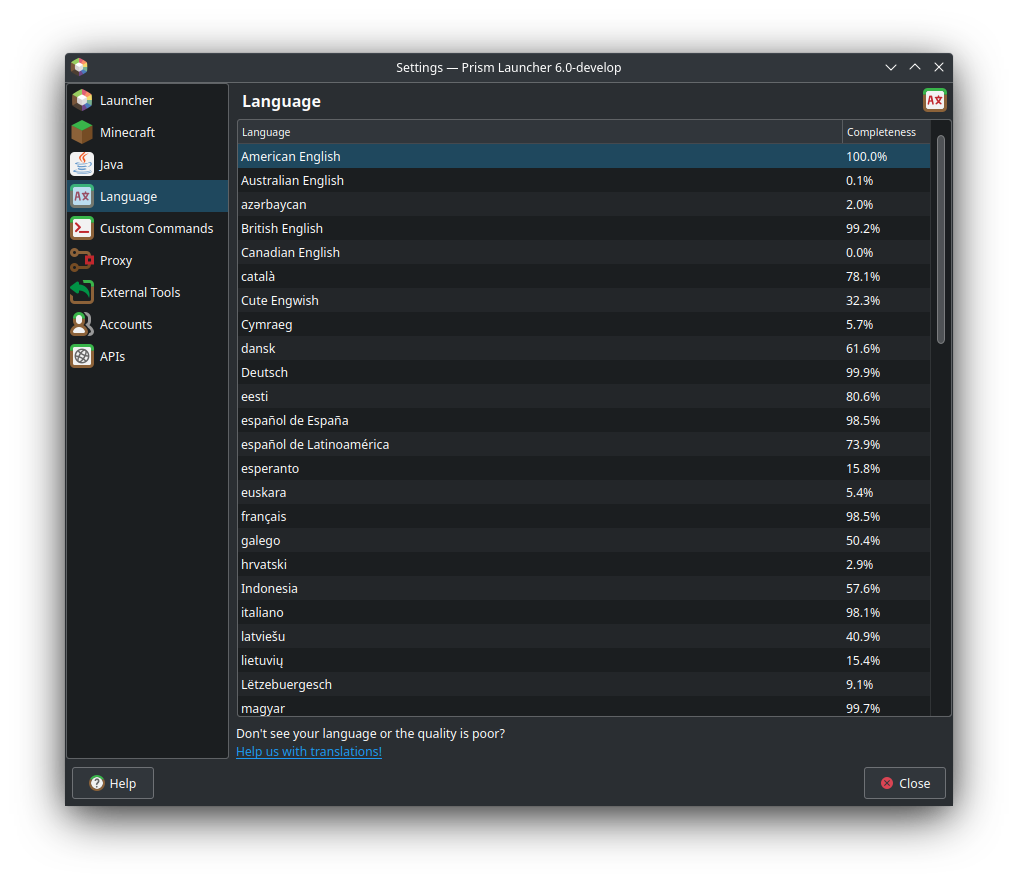Click the Accounts people icon
The image size is (1018, 883).
pos(82,324)
